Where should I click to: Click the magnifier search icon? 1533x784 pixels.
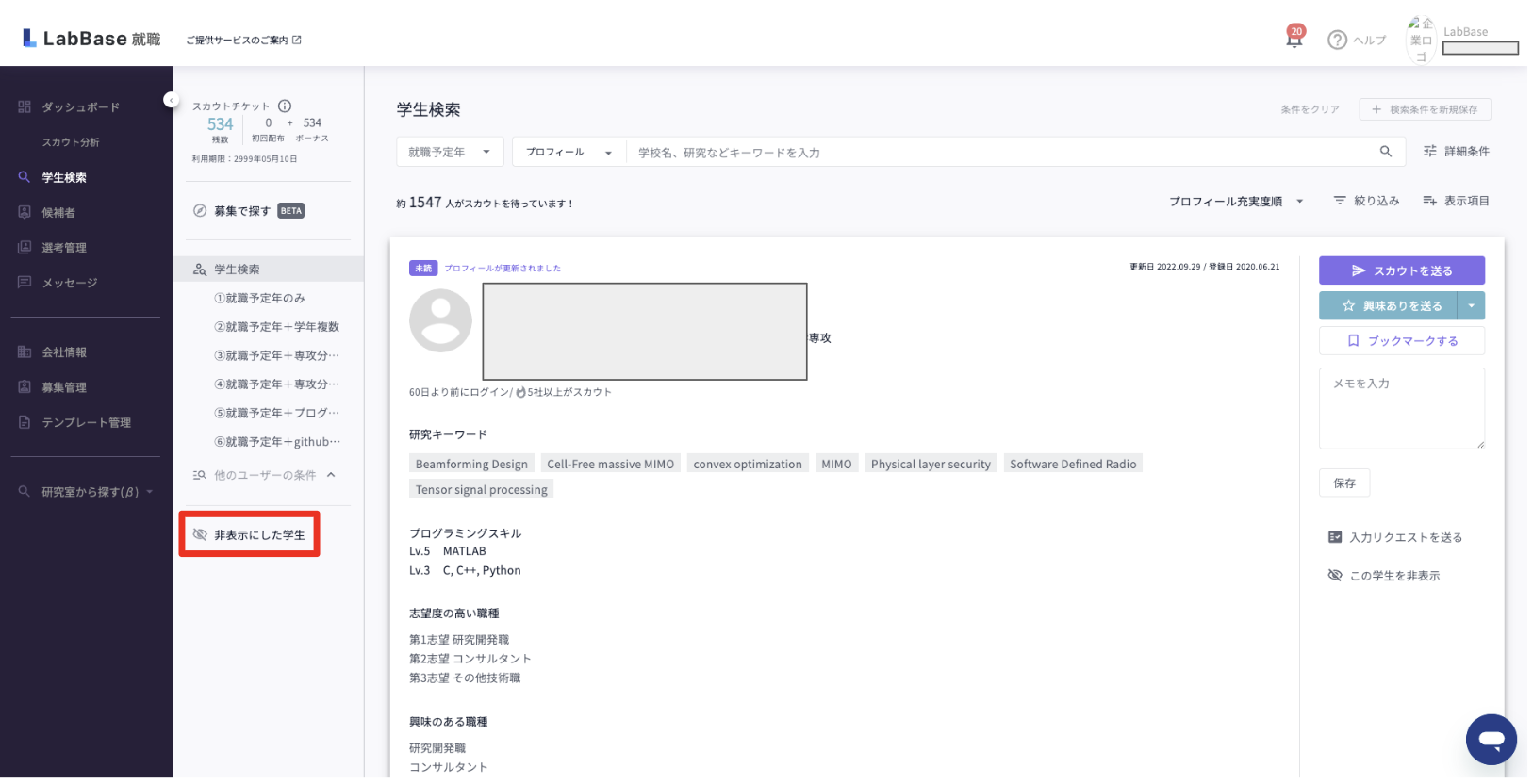tap(1386, 151)
